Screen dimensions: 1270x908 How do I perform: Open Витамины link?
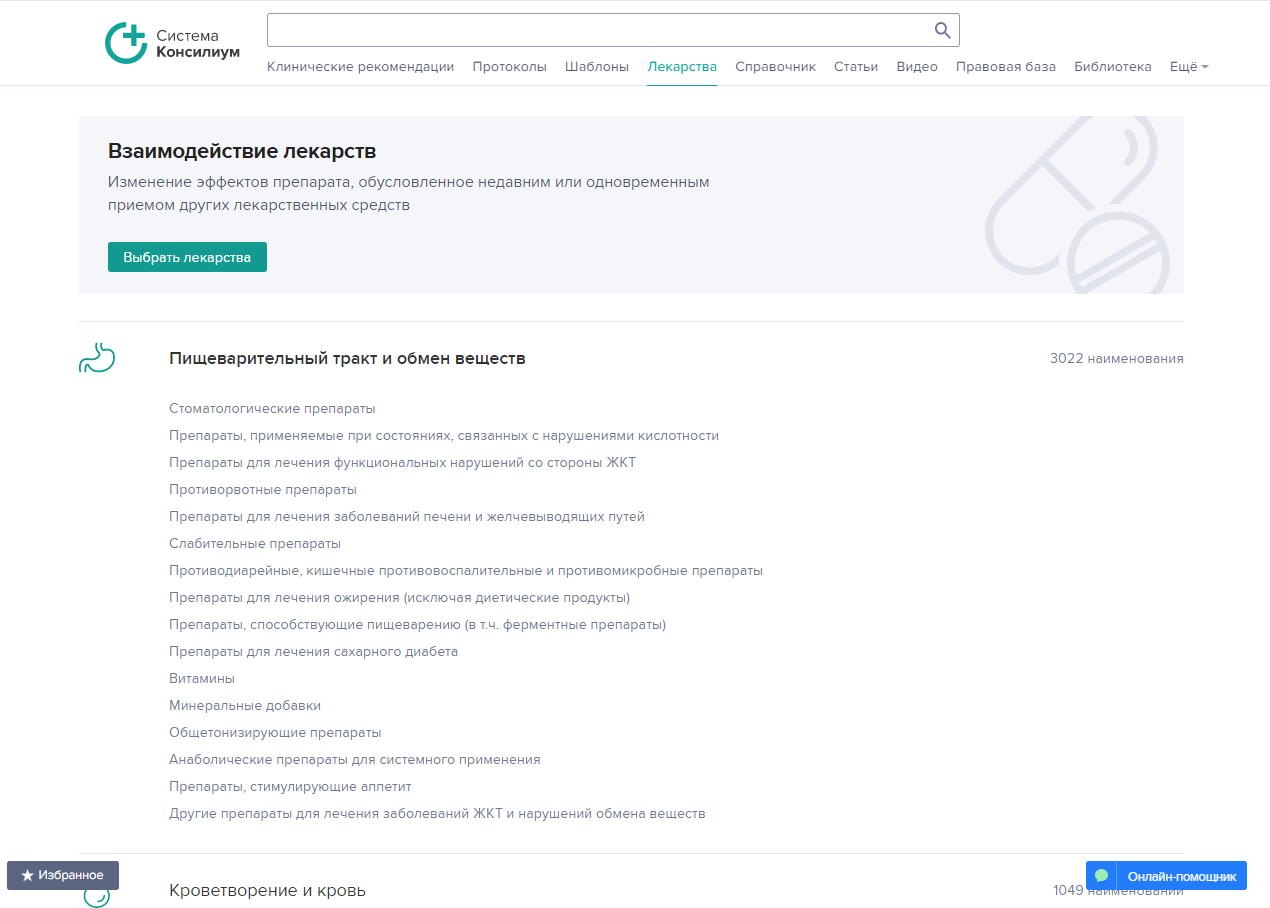coord(202,679)
